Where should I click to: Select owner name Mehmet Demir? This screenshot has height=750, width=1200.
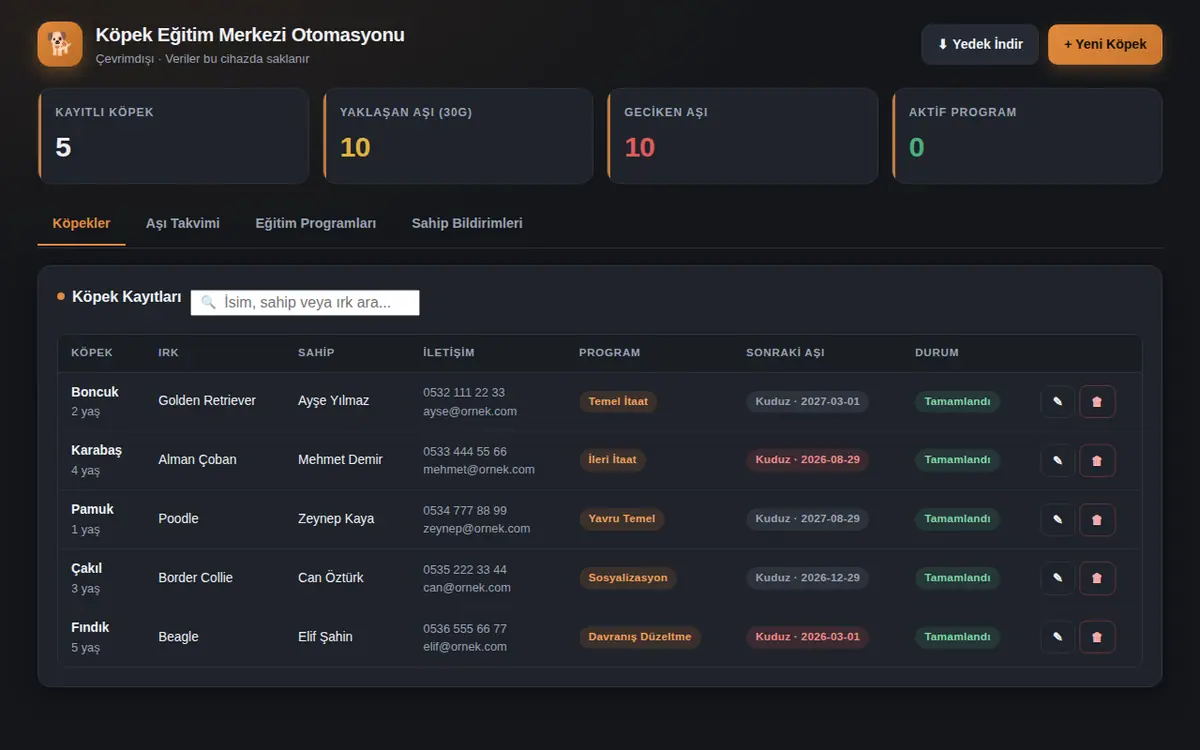pos(340,460)
